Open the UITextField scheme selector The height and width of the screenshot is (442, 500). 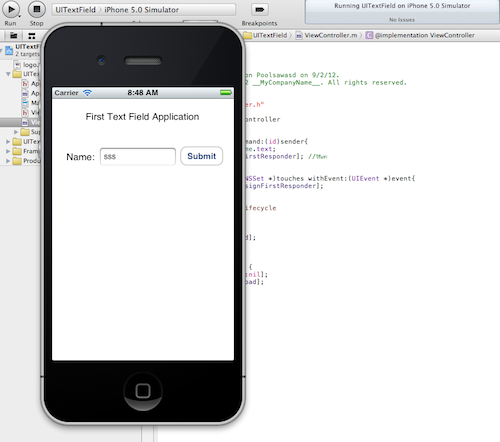click(x=75, y=10)
